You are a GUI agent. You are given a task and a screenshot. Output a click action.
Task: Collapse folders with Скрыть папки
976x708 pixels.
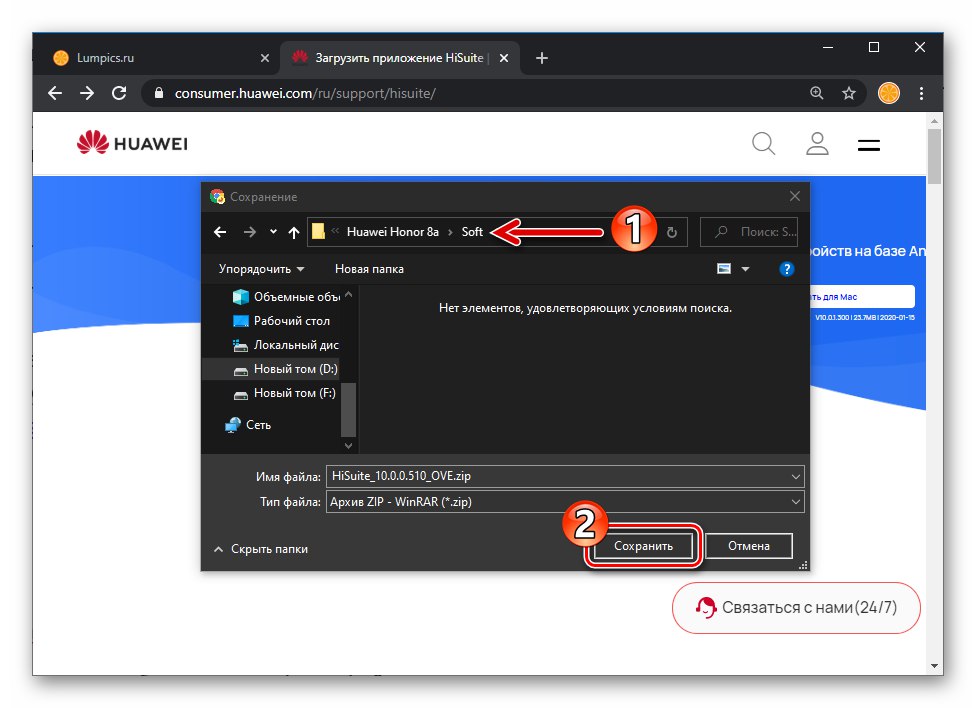click(261, 549)
